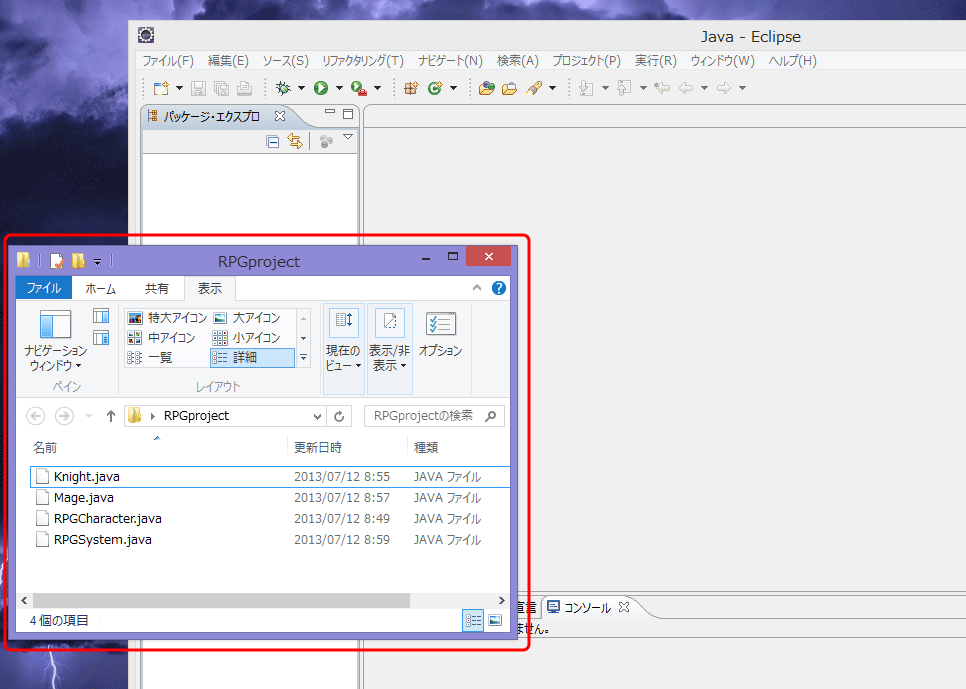
Task: Click the RPGprojectの検索 search field
Action: (x=434, y=416)
